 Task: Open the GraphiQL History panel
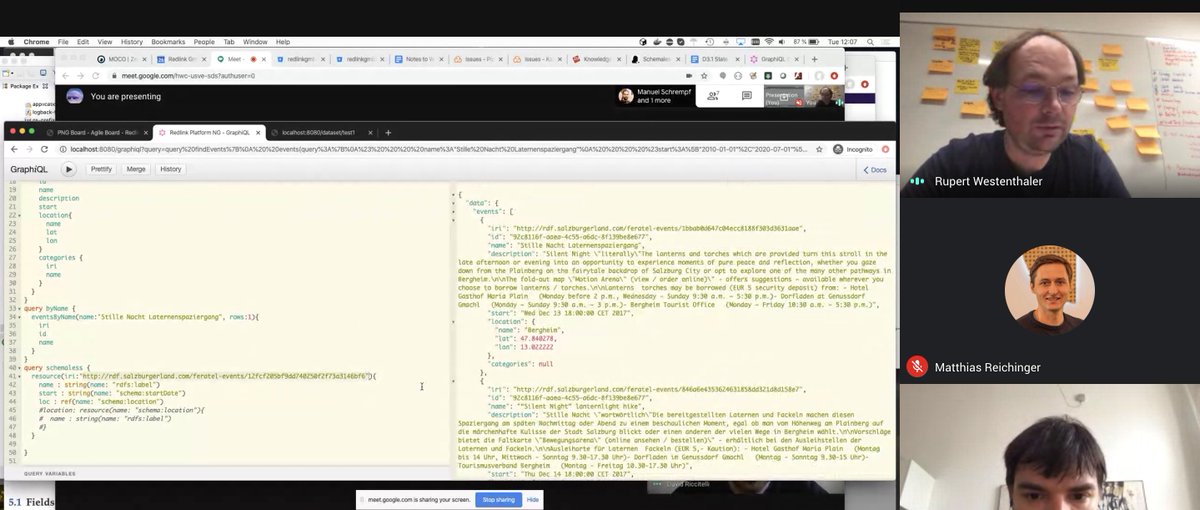click(x=171, y=169)
